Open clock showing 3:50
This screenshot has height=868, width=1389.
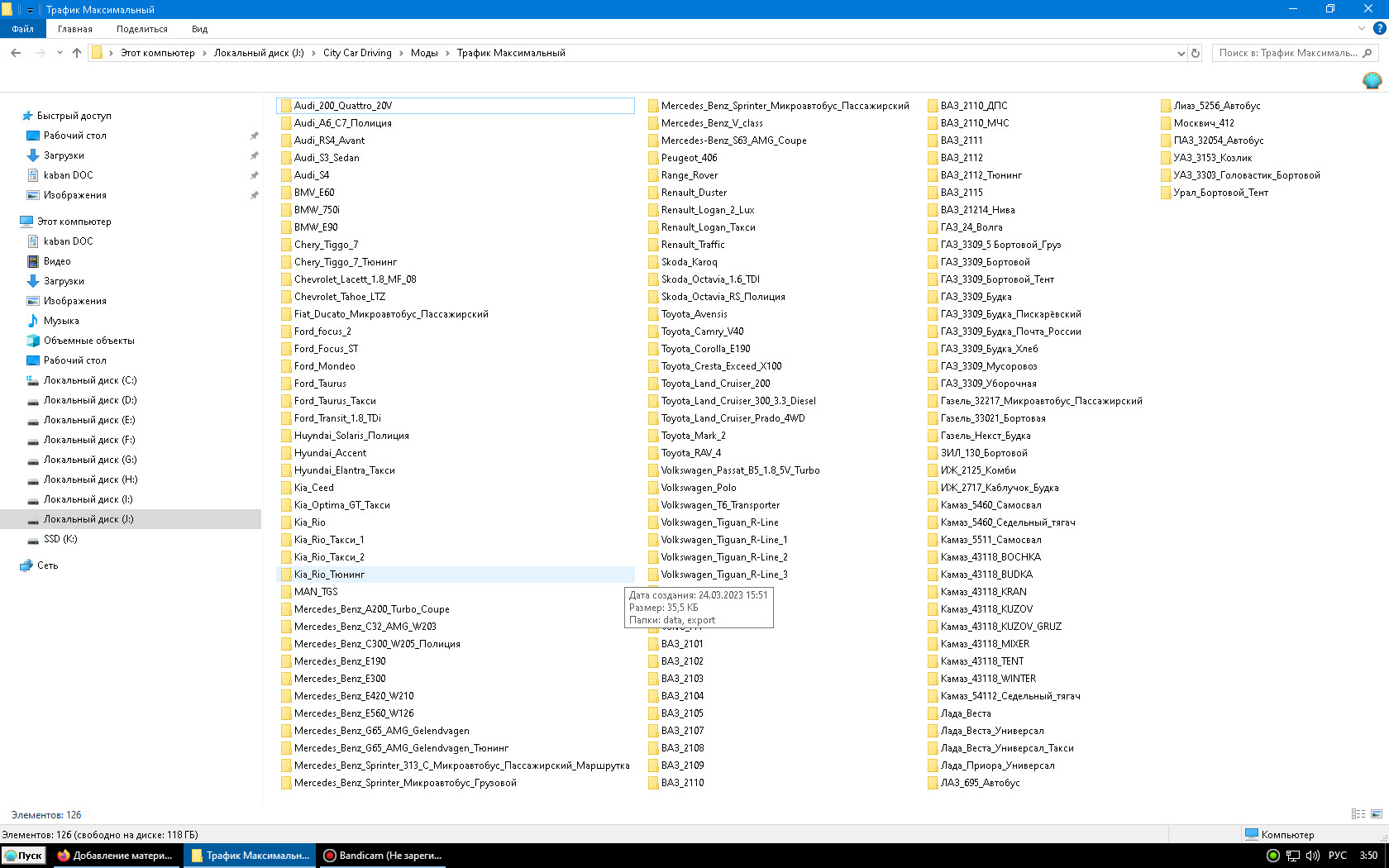coord(1368,856)
